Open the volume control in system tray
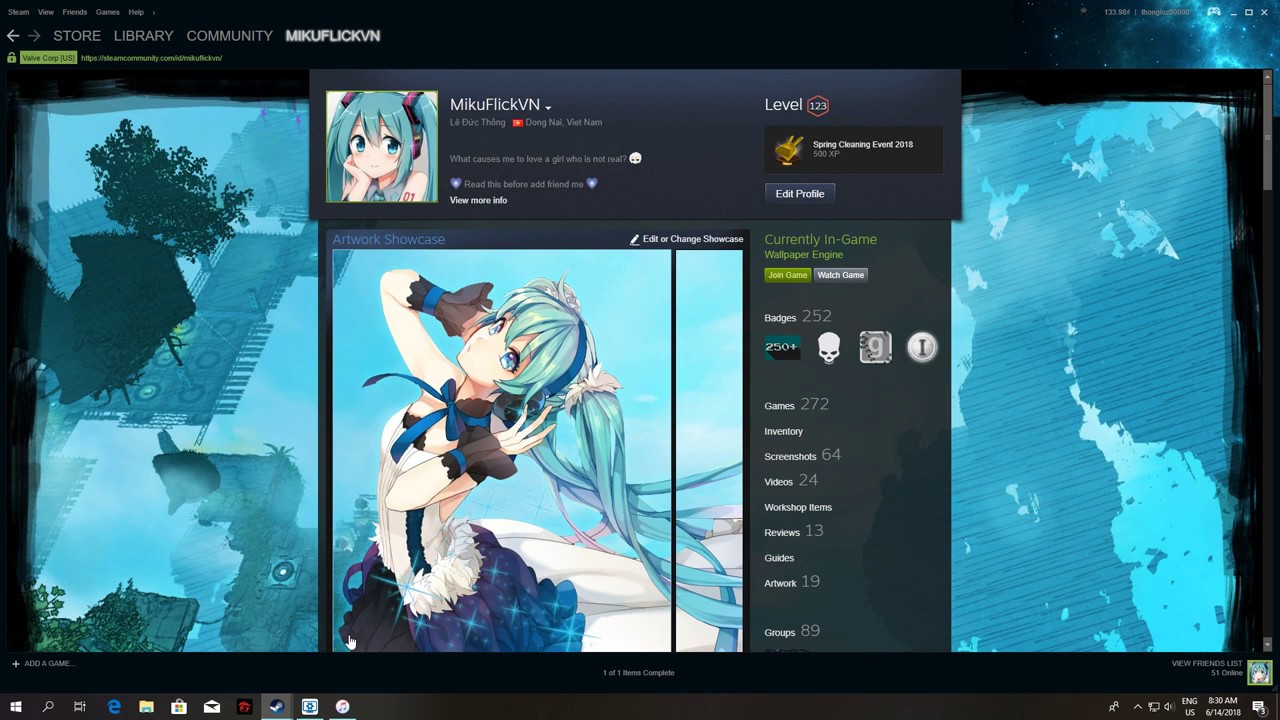Image resolution: width=1280 pixels, height=720 pixels. (x=1168, y=707)
